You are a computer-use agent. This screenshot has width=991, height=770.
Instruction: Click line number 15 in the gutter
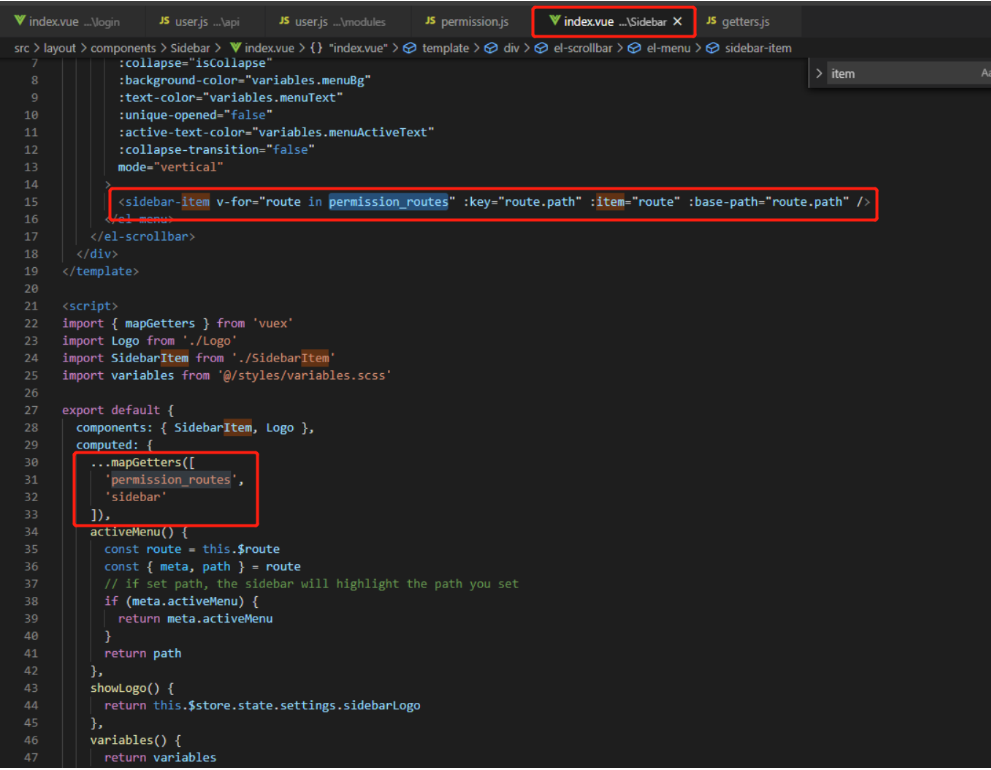click(x=31, y=202)
